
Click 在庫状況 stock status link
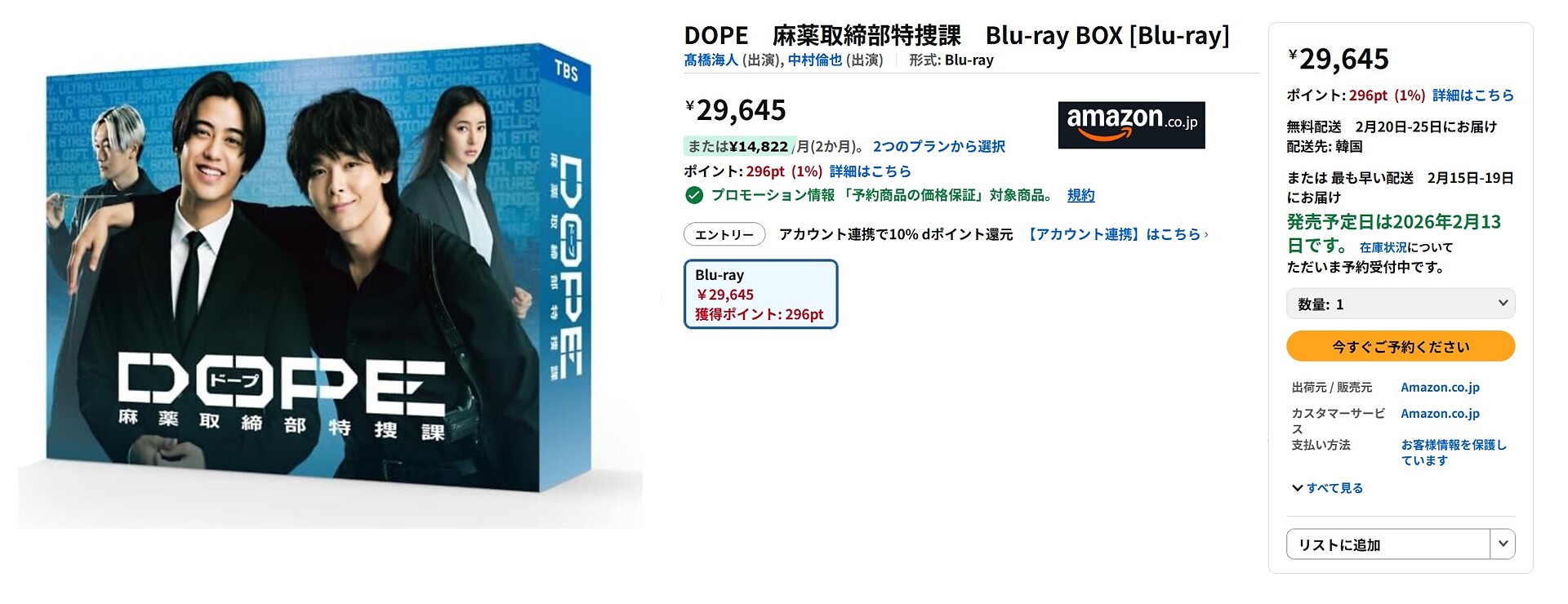[1383, 247]
